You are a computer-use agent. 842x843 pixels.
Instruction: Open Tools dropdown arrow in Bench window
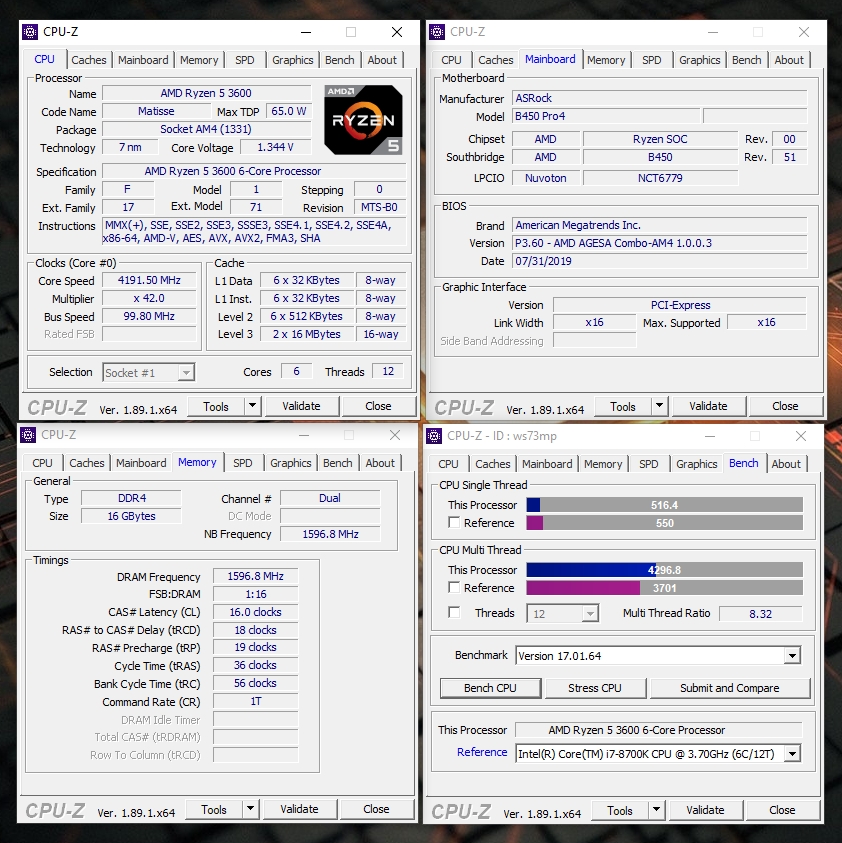(657, 810)
